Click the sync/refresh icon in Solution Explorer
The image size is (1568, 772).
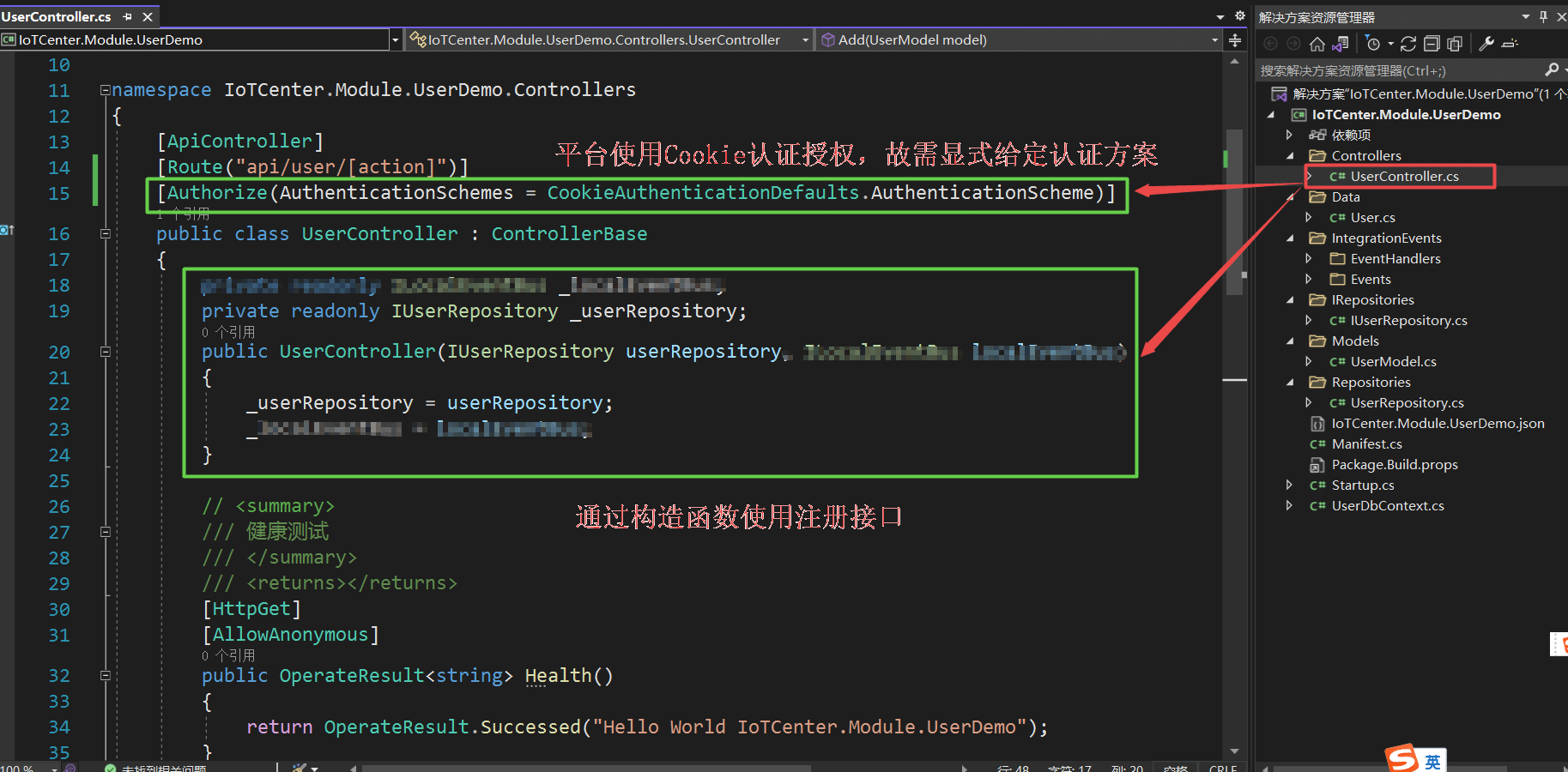1408,44
